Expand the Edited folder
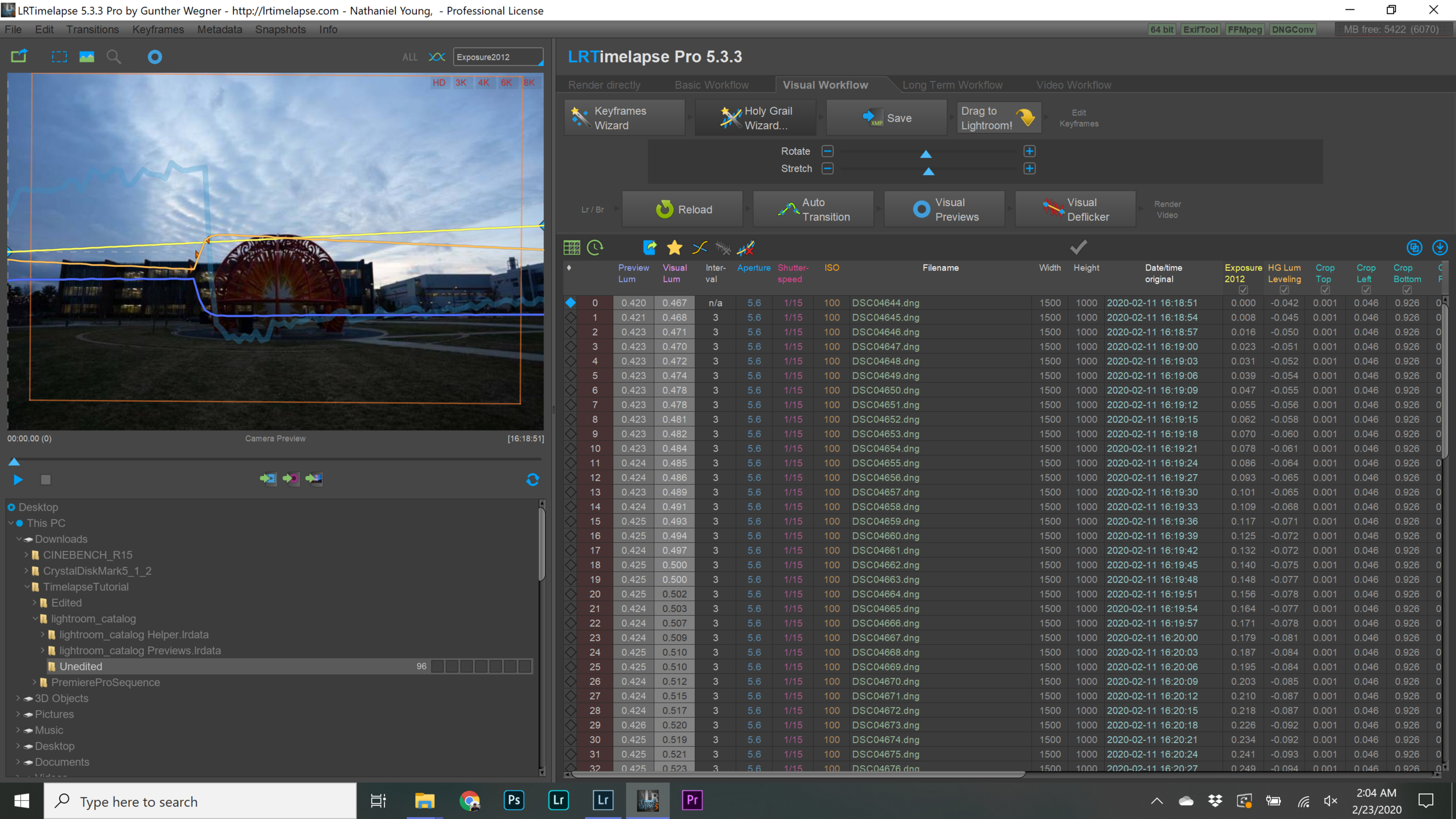The width and height of the screenshot is (1456, 819). [34, 602]
